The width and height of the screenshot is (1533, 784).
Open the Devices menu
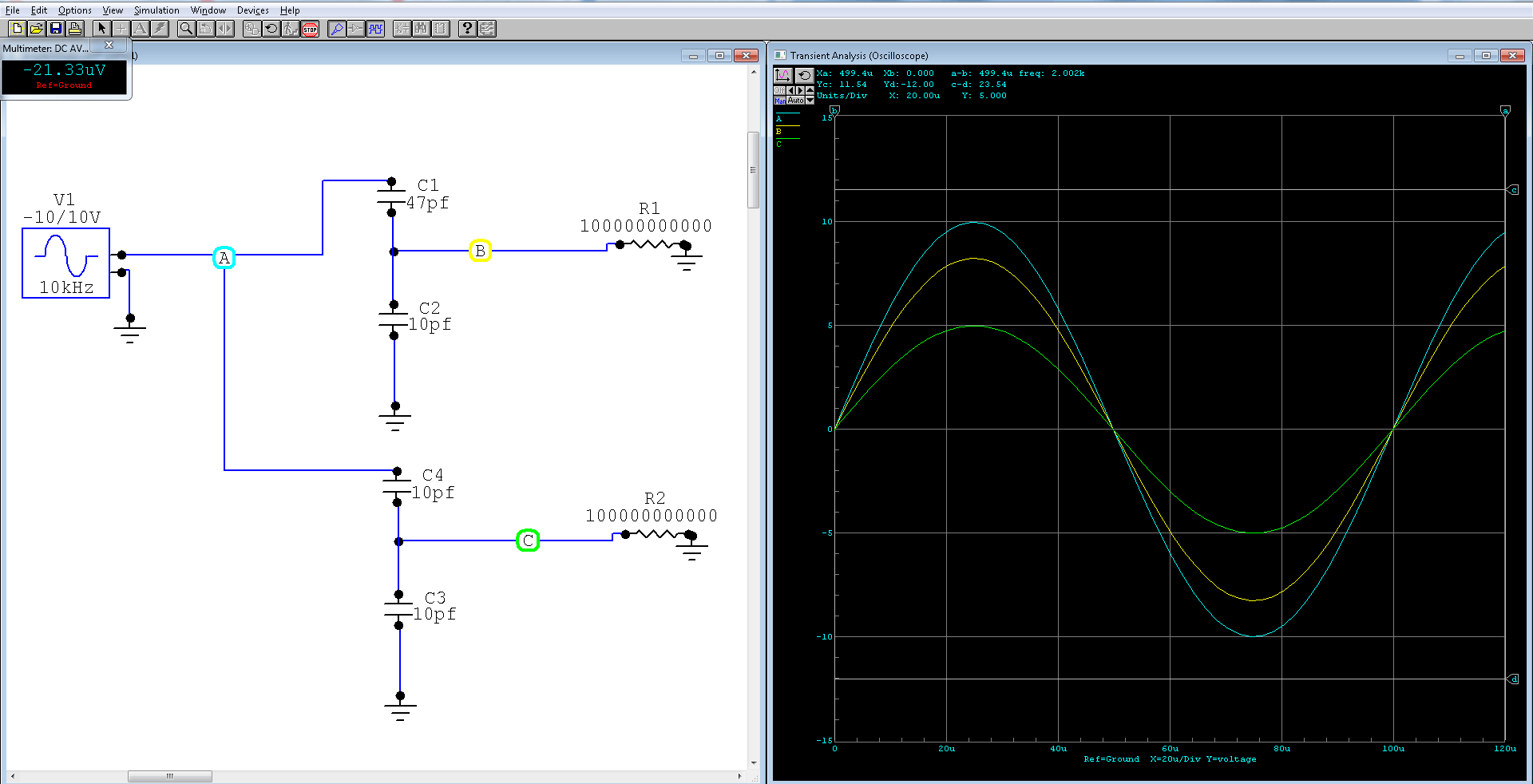pos(253,10)
